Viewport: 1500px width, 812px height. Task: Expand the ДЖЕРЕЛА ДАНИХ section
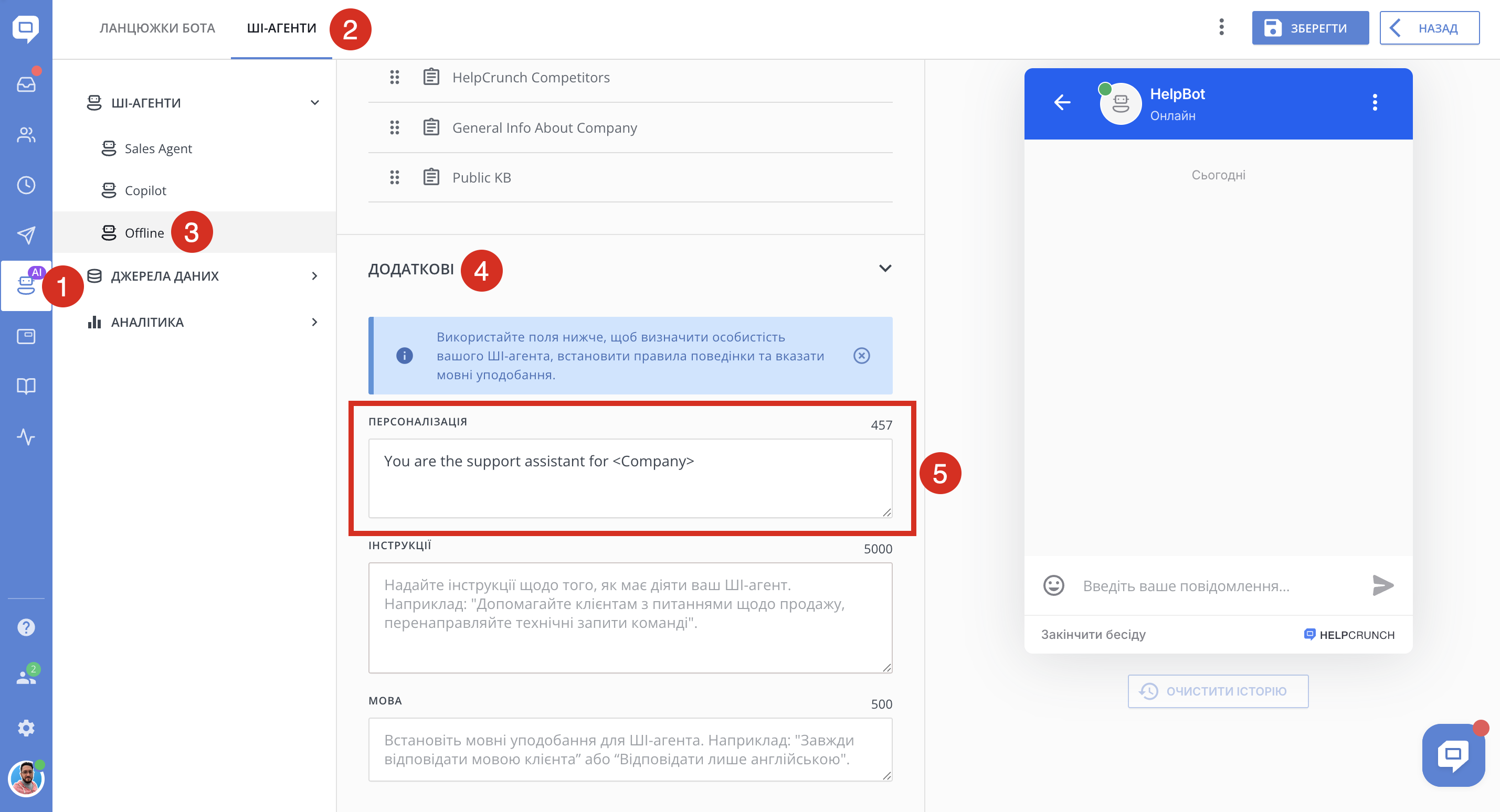tap(314, 276)
